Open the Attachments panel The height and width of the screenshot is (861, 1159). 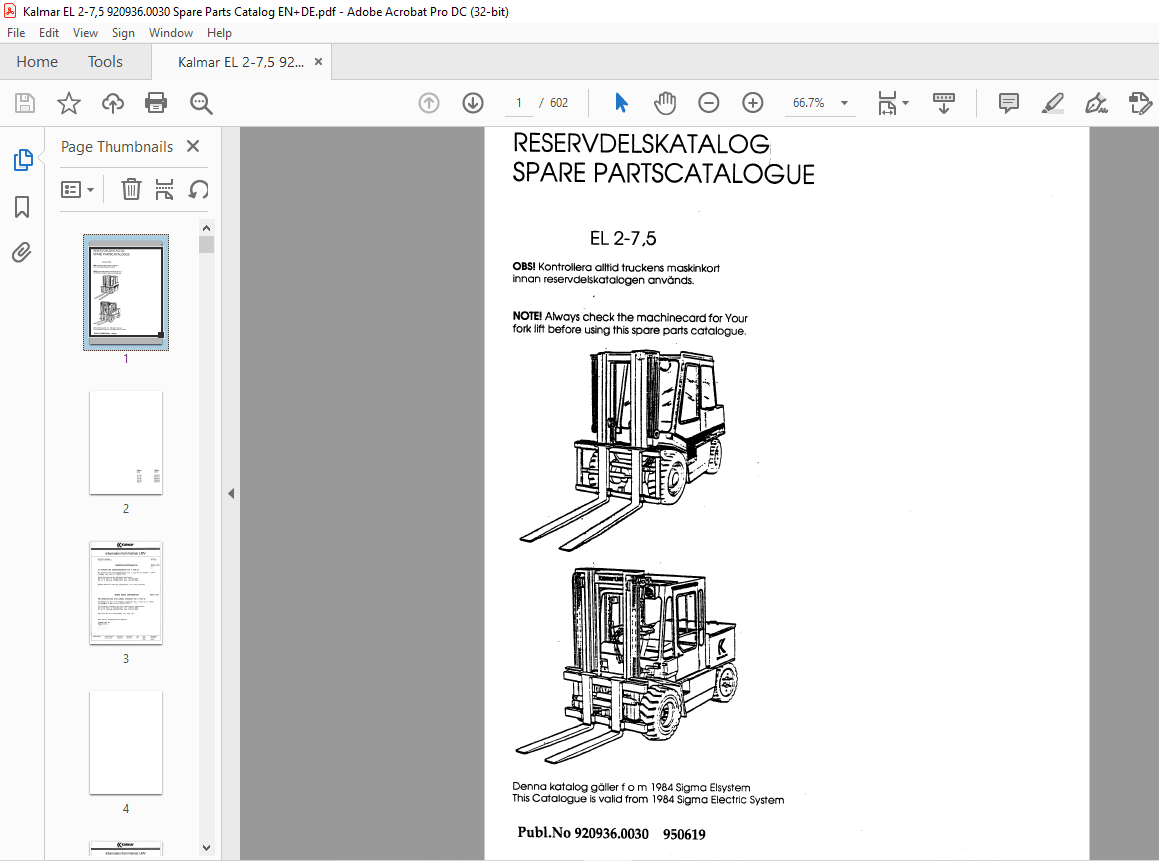click(x=22, y=252)
